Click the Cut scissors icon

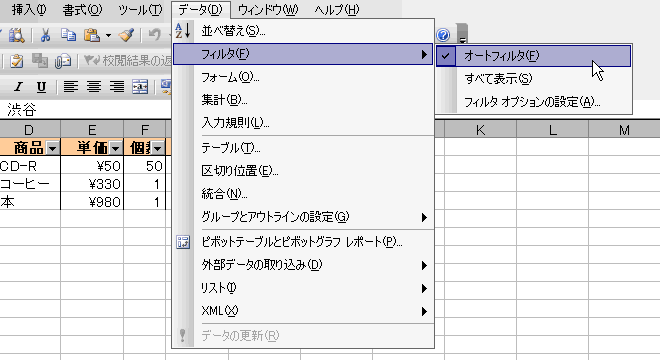coord(45,35)
